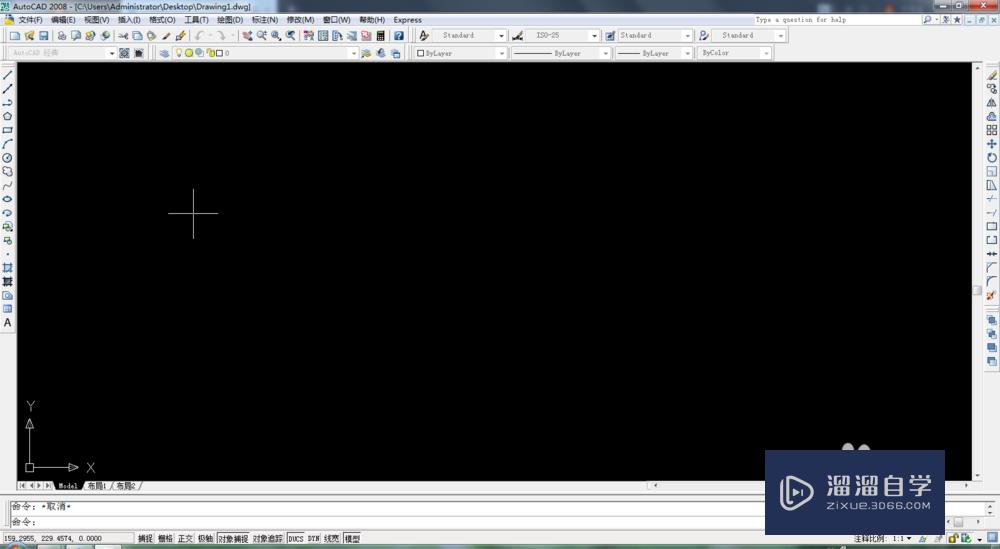Toggle DUCS in status bar
The height and width of the screenshot is (549, 1000).
pos(296,539)
